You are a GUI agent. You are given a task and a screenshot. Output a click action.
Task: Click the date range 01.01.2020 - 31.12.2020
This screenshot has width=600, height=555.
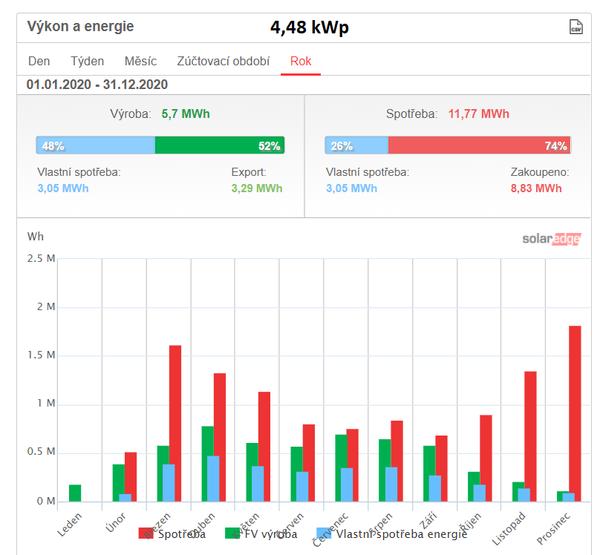pyautogui.click(x=97, y=85)
